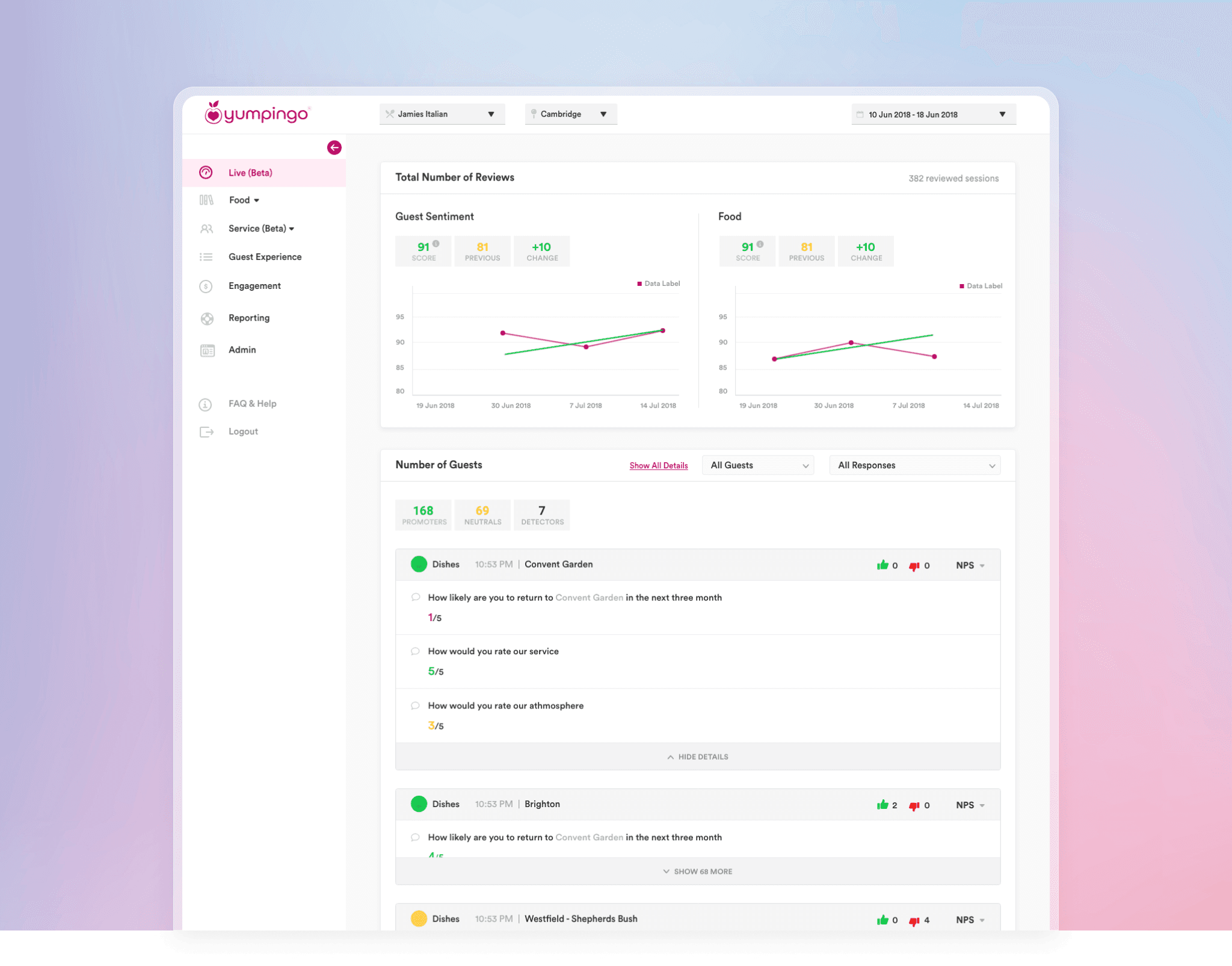Click Show All Details link
The height and width of the screenshot is (966, 1232).
(x=658, y=465)
